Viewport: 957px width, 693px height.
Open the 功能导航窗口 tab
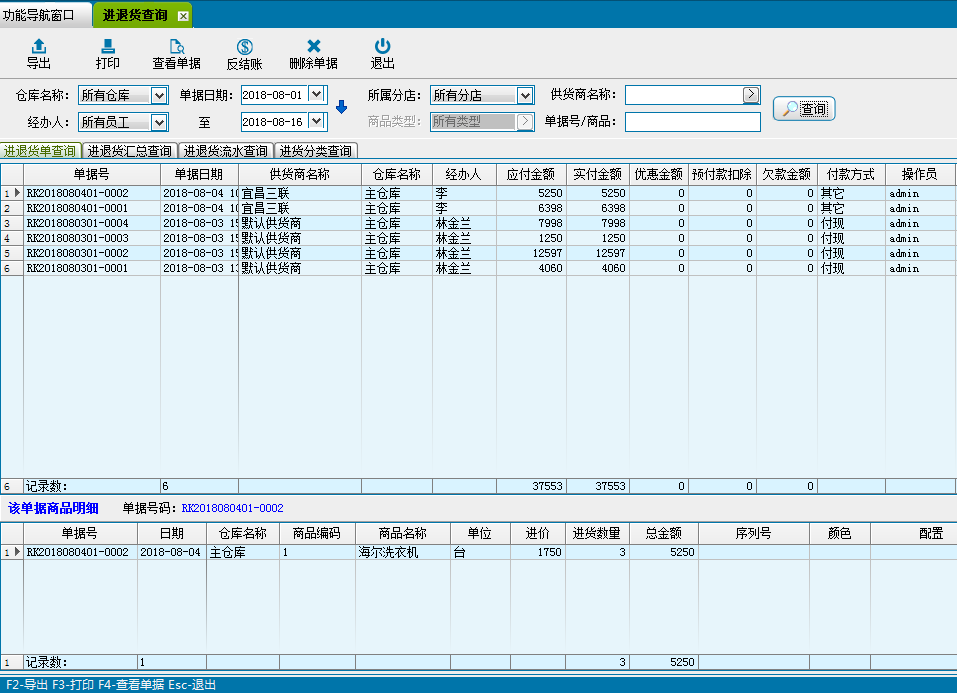(45, 15)
